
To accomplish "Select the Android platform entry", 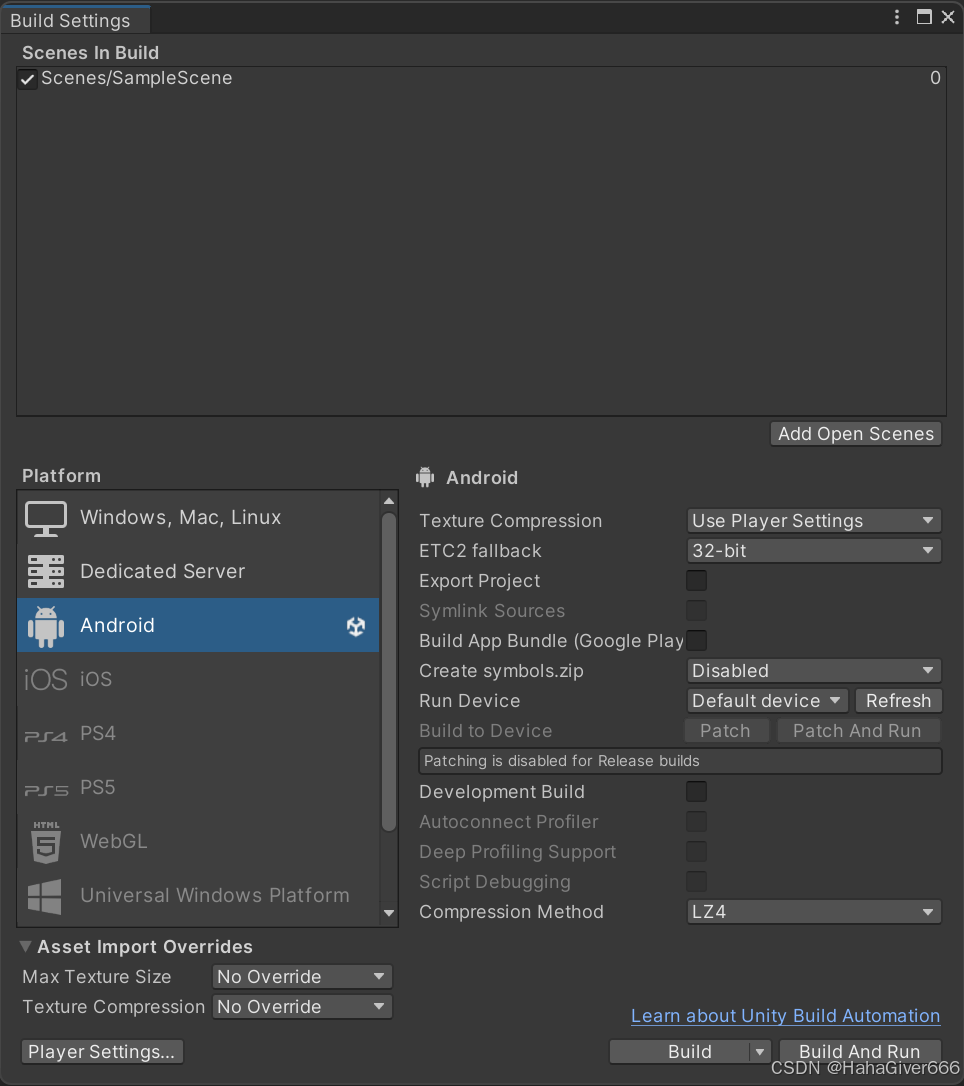I will coord(198,625).
